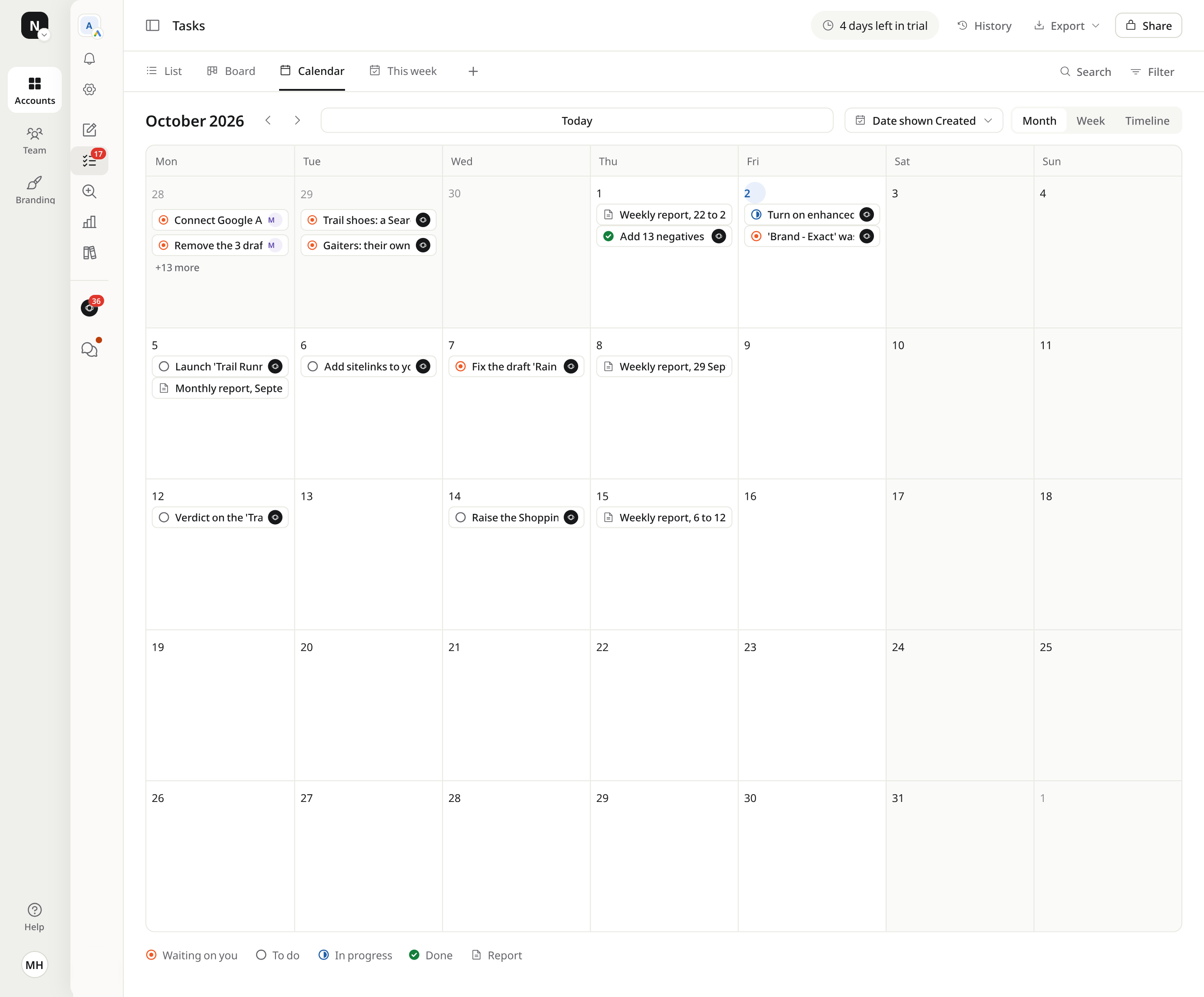Expand the Date shown Created dropdown
Viewport: 1204px width, 997px height.
pyautogui.click(x=924, y=121)
